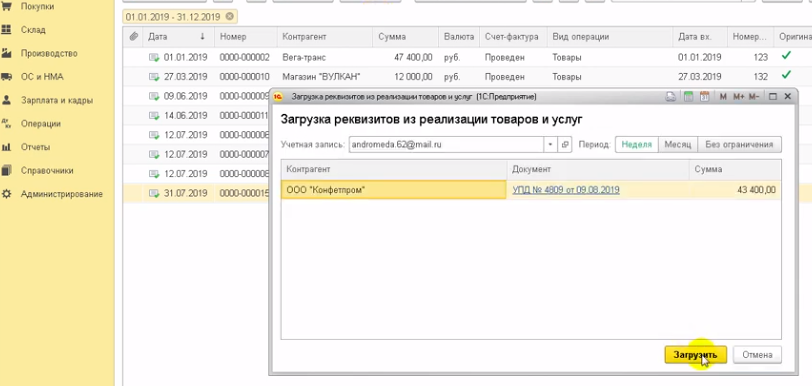Click the truck icon for ОС и НМА
812x386 pixels.
point(7,77)
